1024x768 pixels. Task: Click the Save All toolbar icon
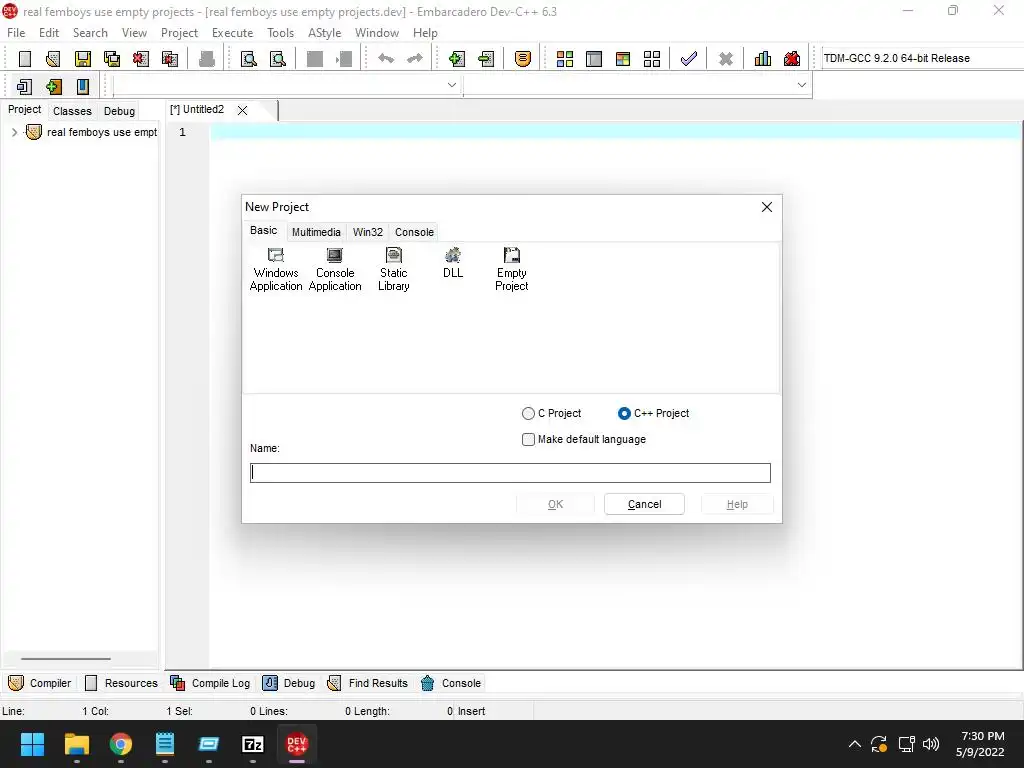click(112, 59)
